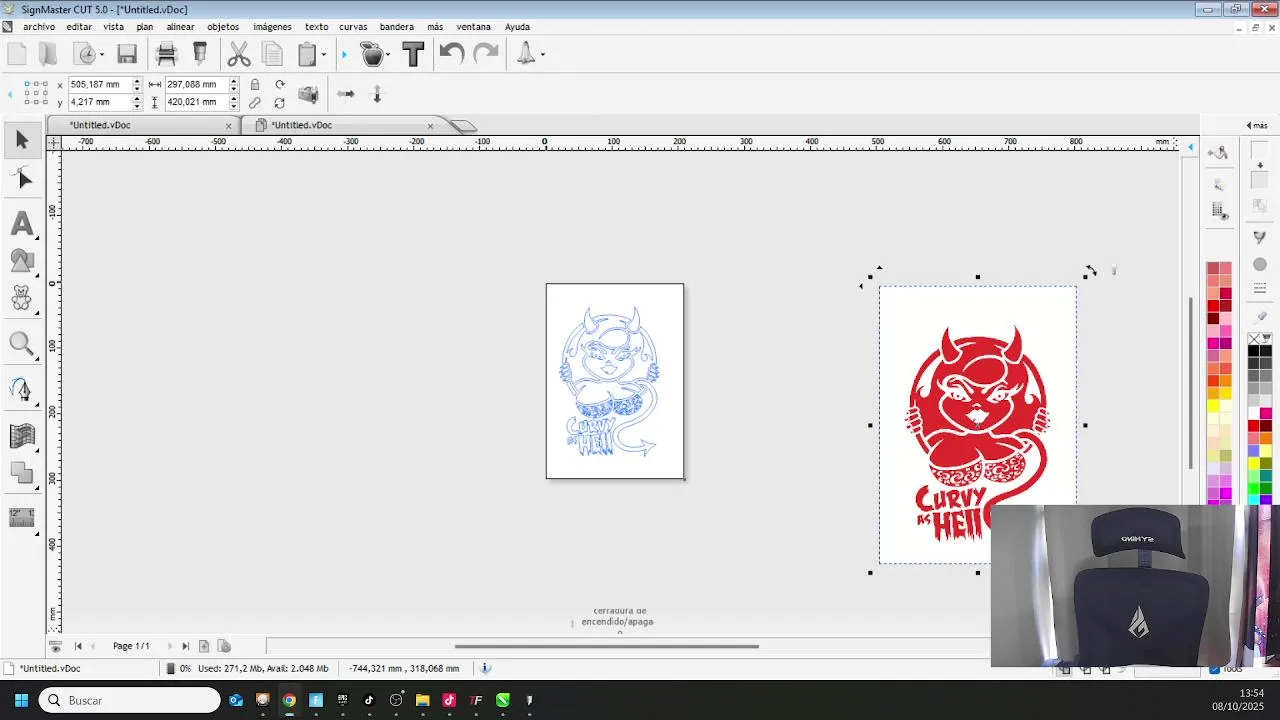Select the overlapping squares weld tool
This screenshot has height=720, width=1280.
click(22, 473)
